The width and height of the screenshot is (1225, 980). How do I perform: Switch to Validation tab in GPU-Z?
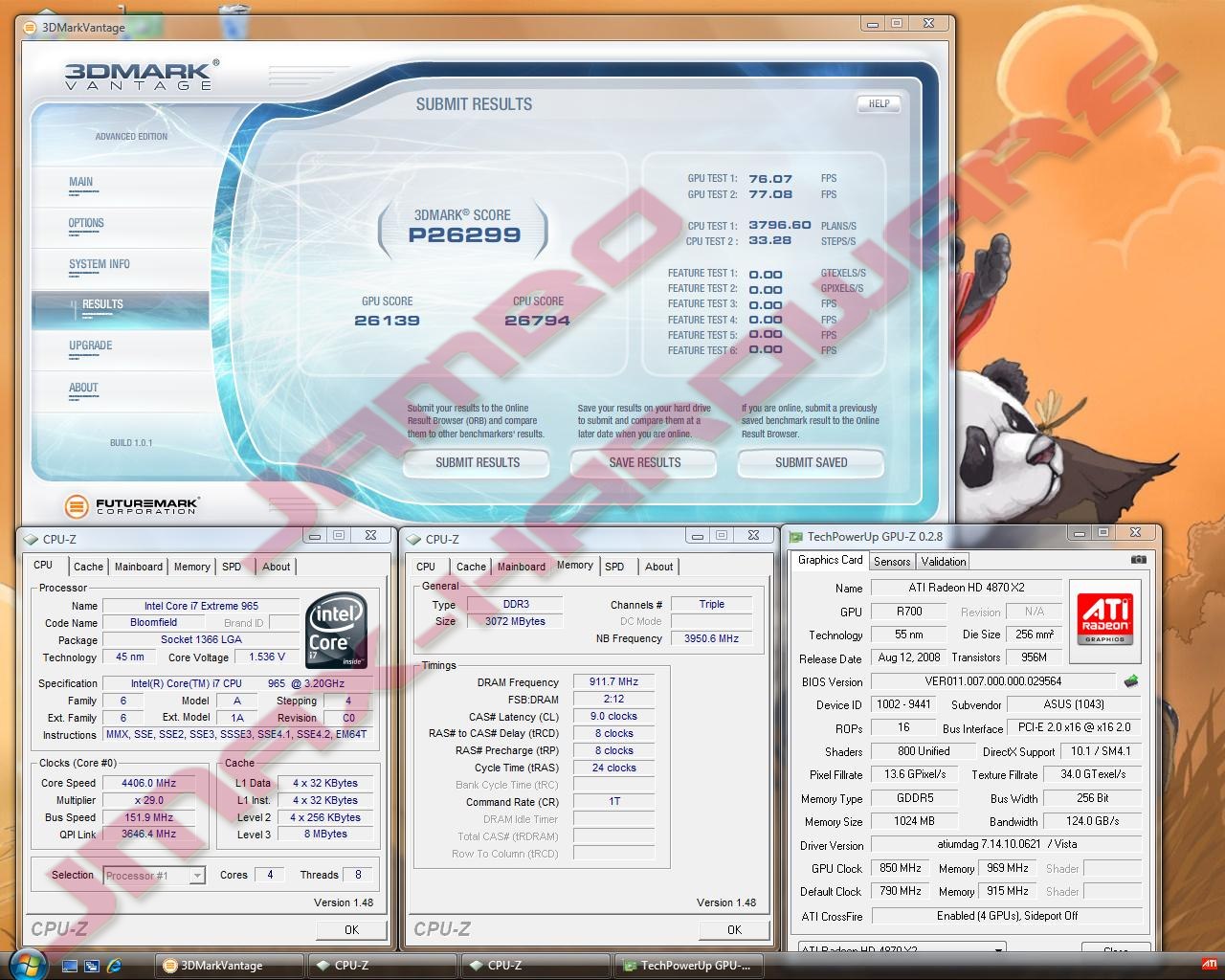(x=944, y=562)
